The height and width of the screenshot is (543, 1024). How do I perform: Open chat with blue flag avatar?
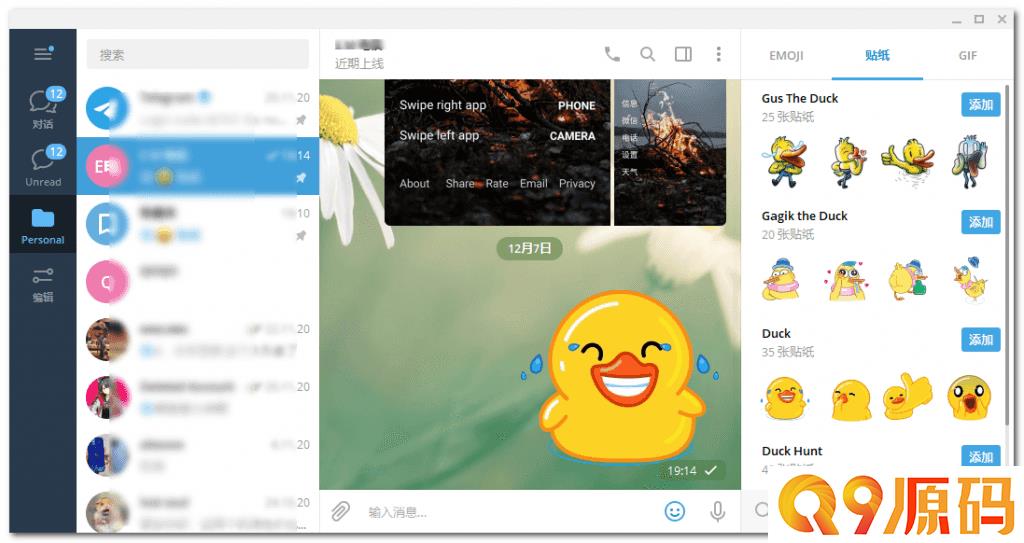coord(197,455)
